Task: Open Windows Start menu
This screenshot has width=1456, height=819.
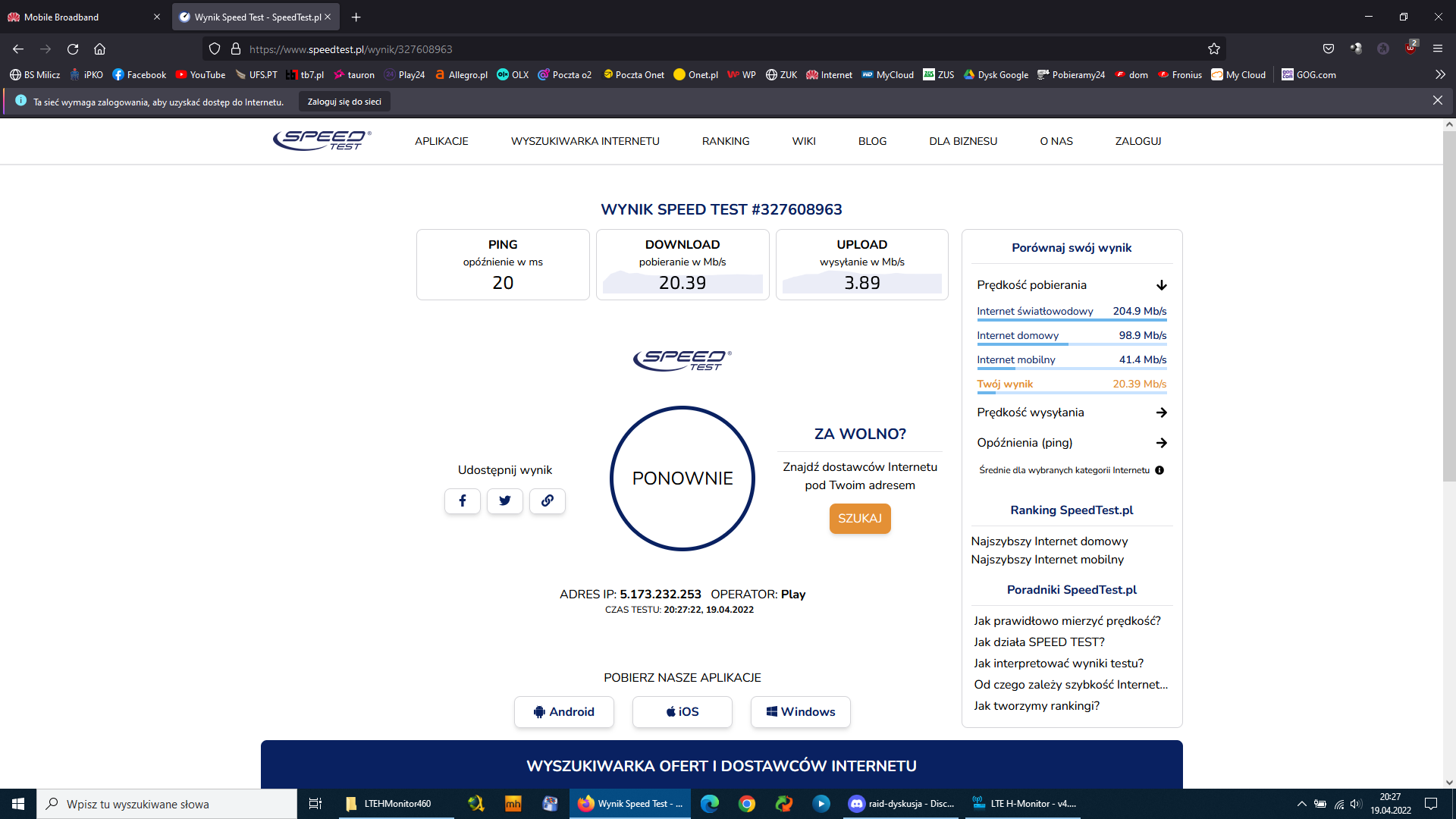Action: point(18,804)
